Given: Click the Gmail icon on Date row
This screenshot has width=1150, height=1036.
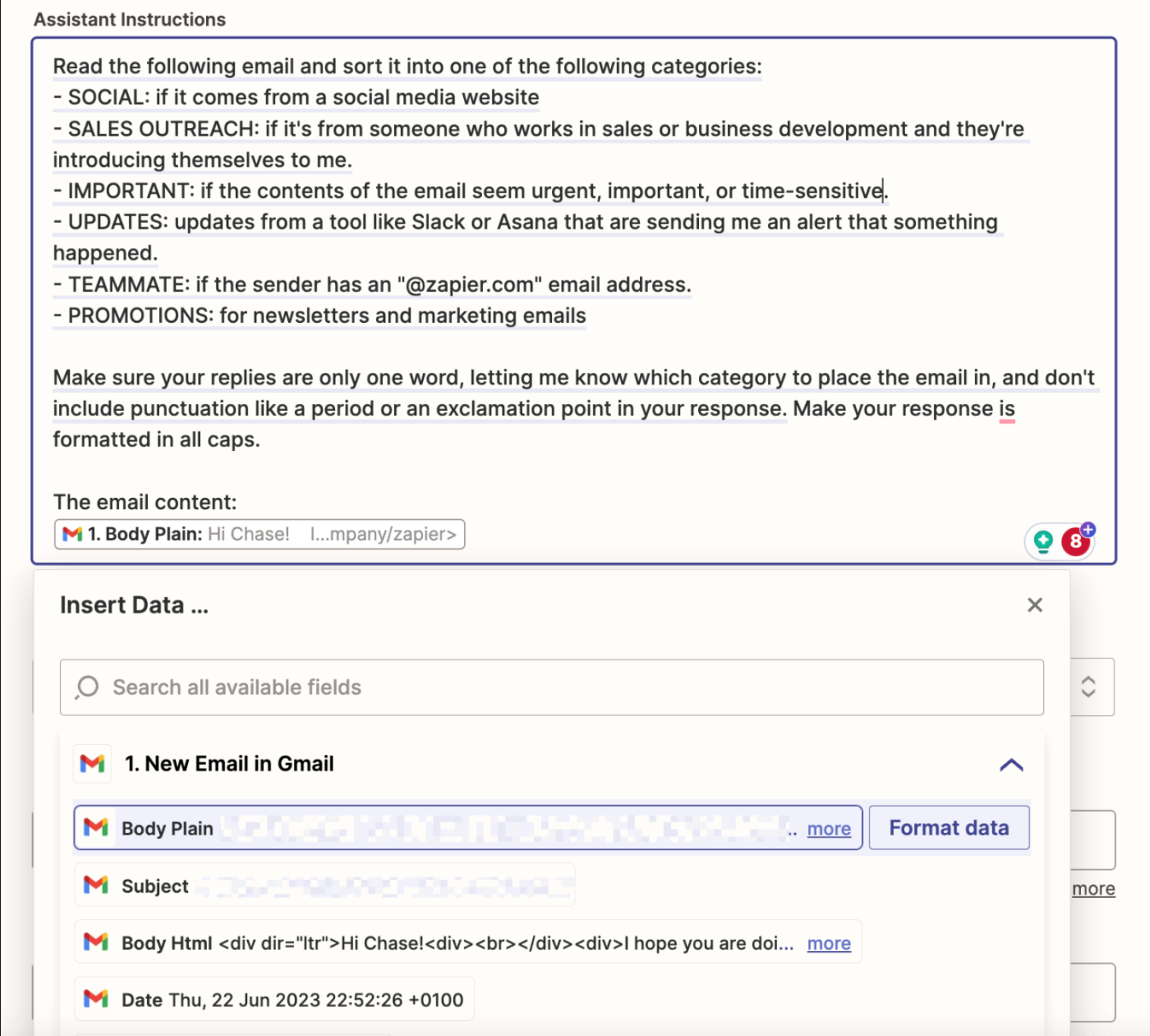Looking at the screenshot, I should [96, 999].
